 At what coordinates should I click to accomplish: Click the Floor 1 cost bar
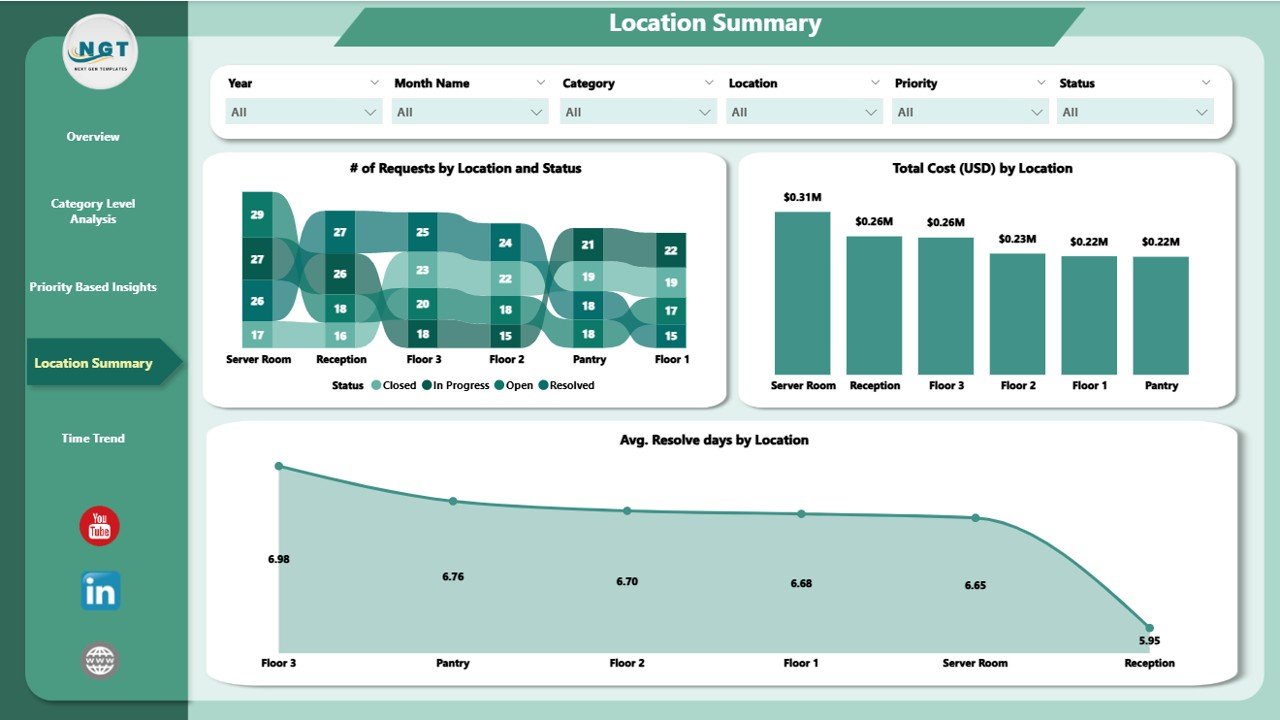click(x=1089, y=316)
